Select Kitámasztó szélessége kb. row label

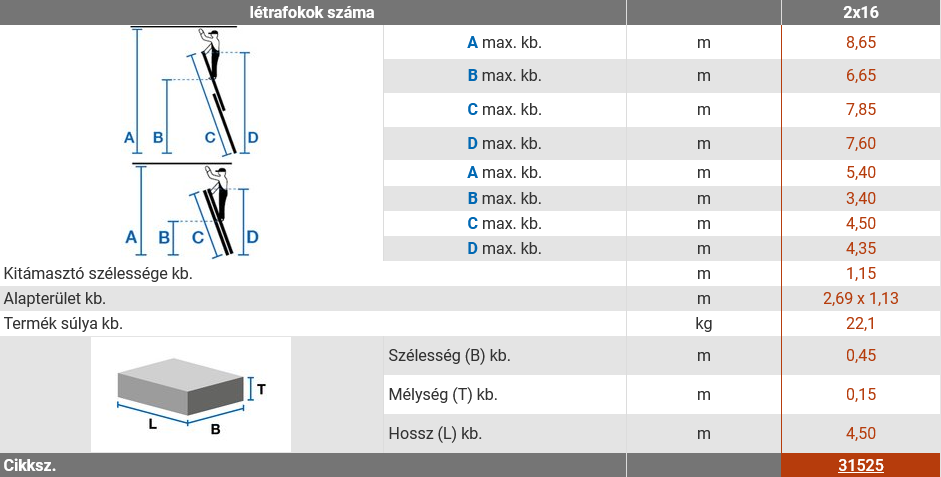tap(98, 274)
